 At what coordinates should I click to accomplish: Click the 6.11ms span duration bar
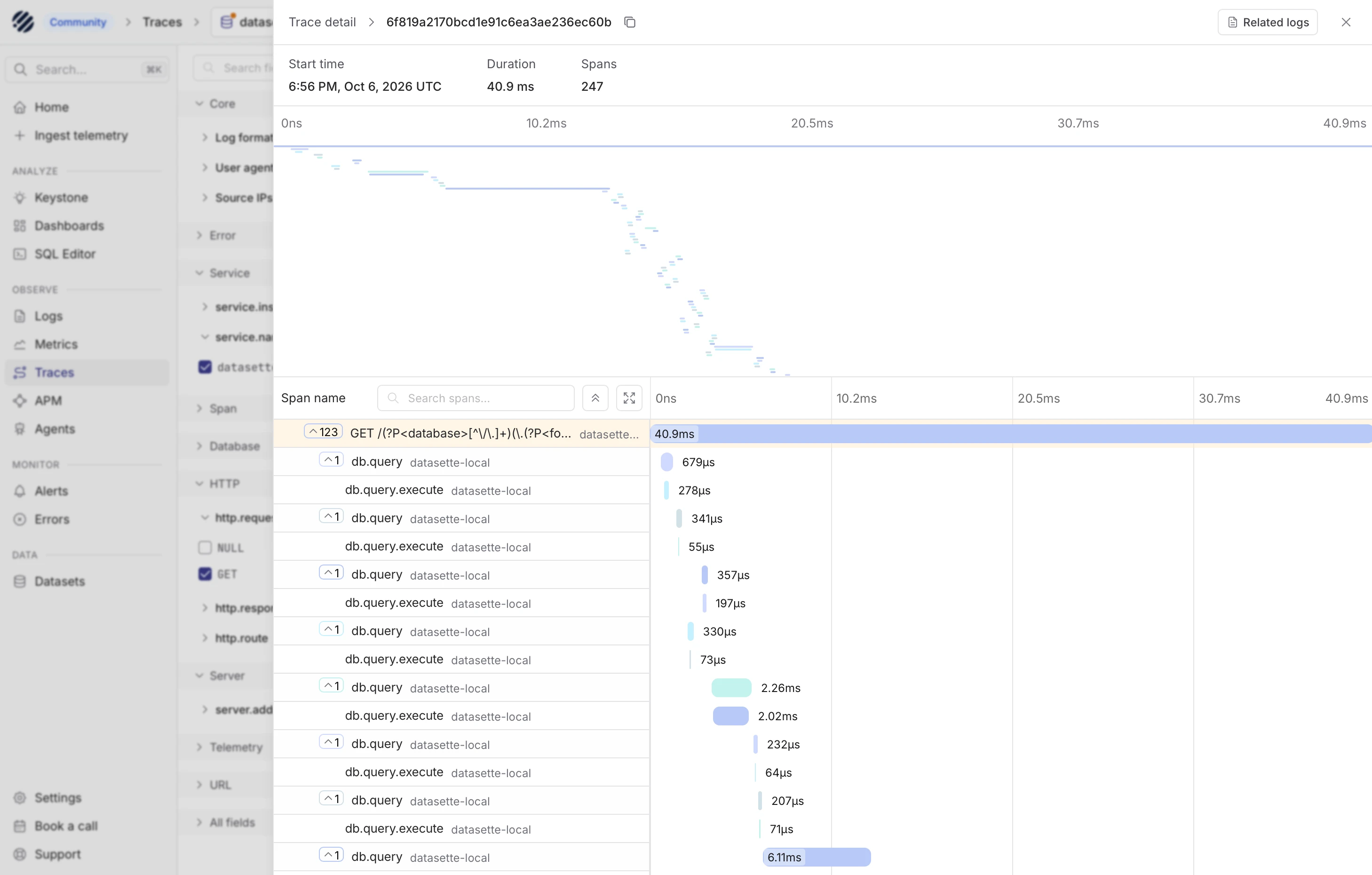[x=817, y=857]
